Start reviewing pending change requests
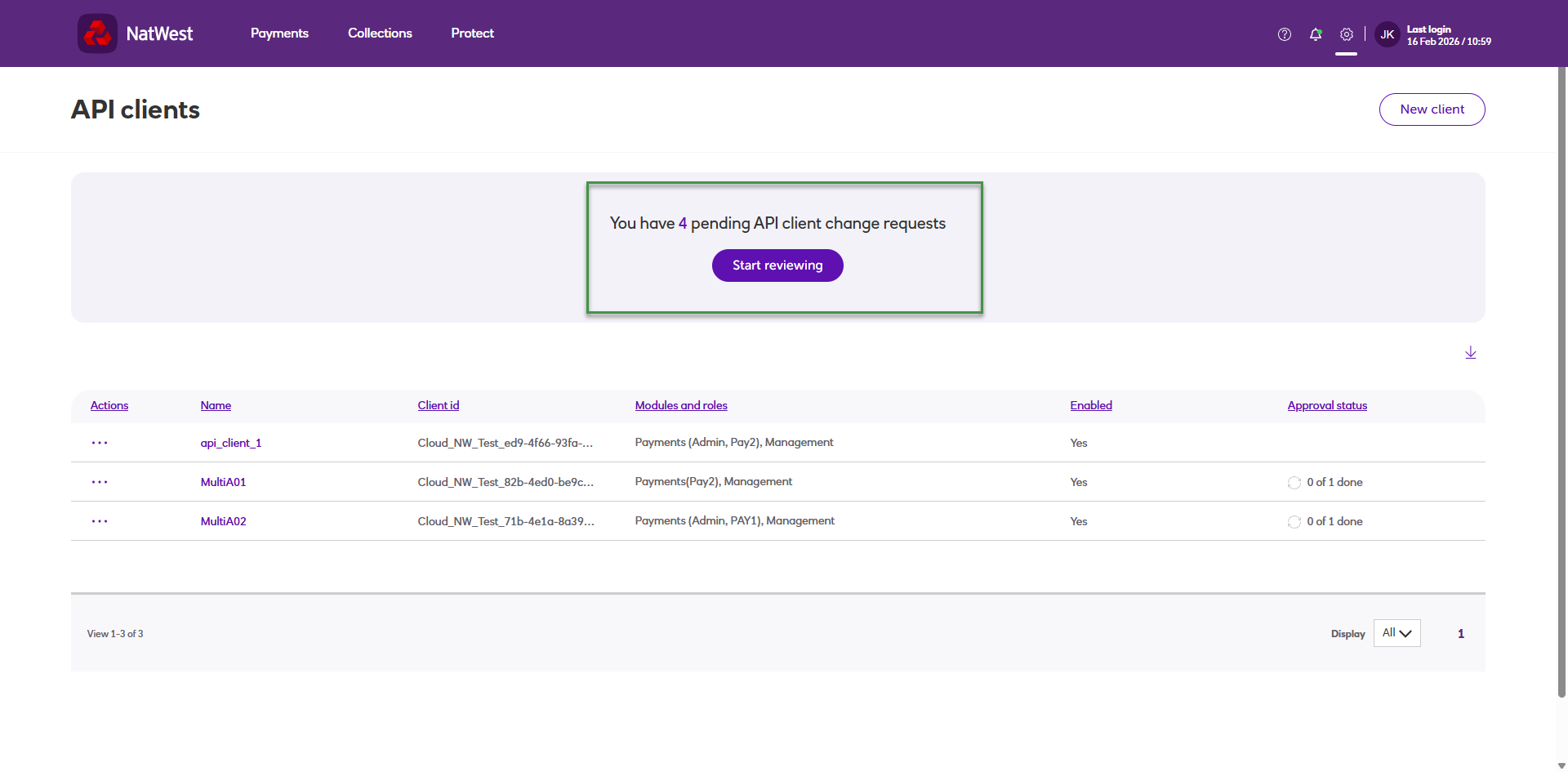 click(777, 266)
